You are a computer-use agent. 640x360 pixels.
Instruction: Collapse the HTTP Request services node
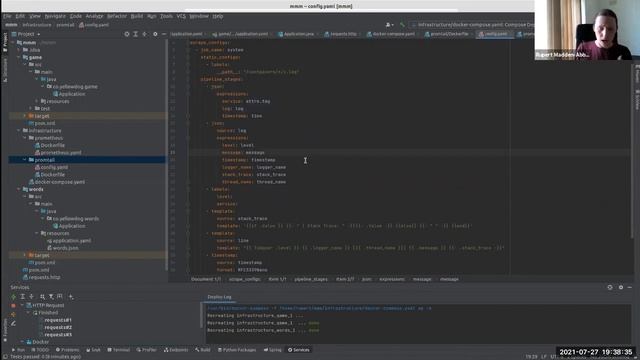(x=22, y=305)
